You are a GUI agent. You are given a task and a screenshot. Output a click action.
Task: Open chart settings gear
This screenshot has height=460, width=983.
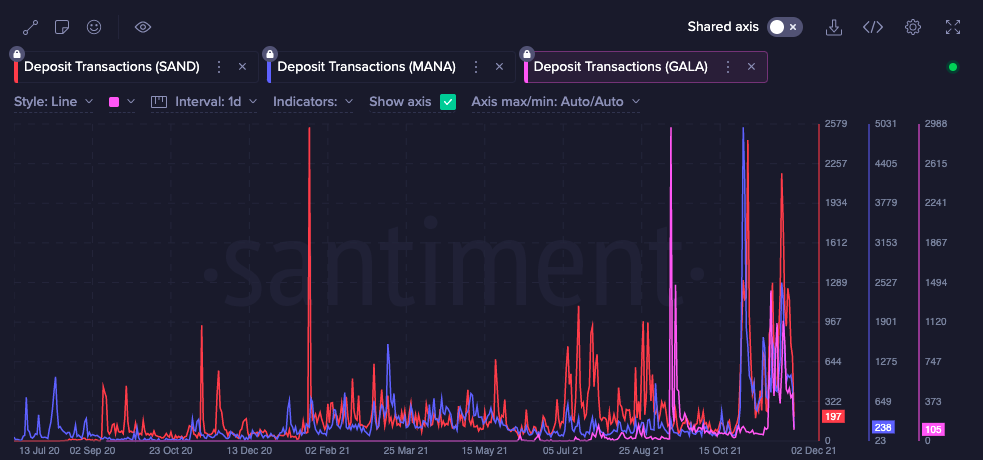point(913,27)
